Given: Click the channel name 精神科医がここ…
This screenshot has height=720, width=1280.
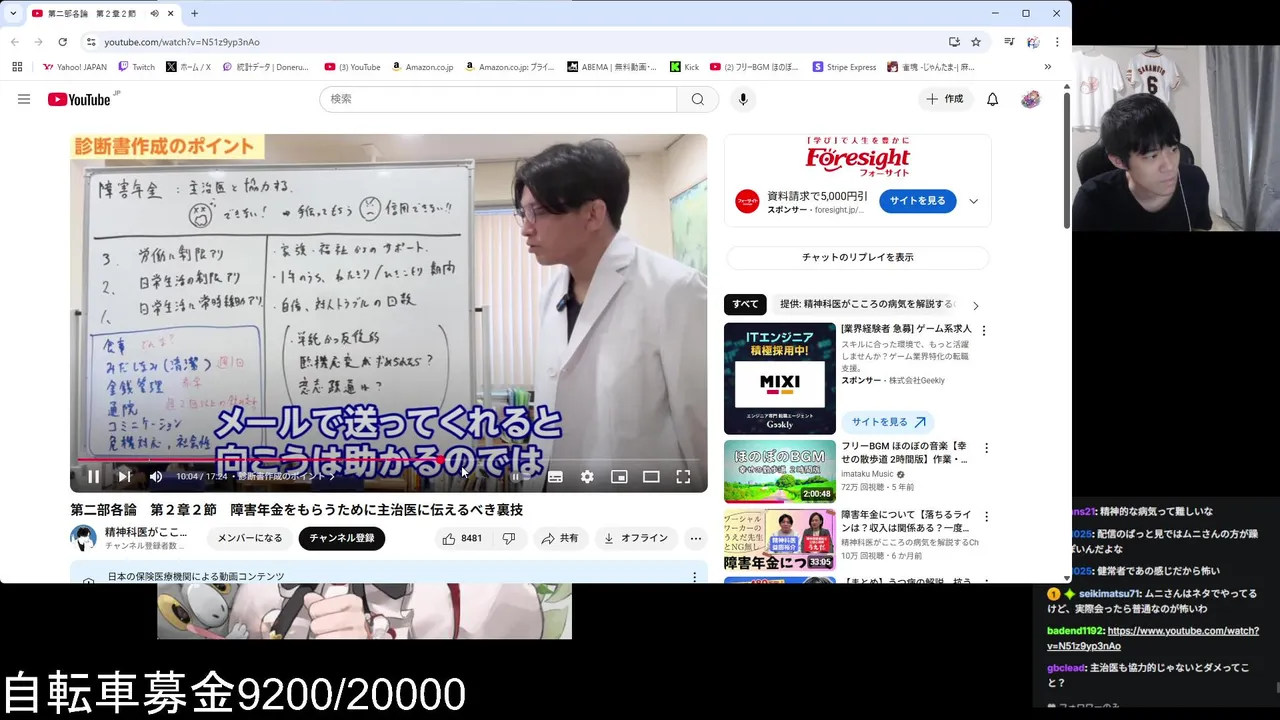Looking at the screenshot, I should (x=146, y=532).
